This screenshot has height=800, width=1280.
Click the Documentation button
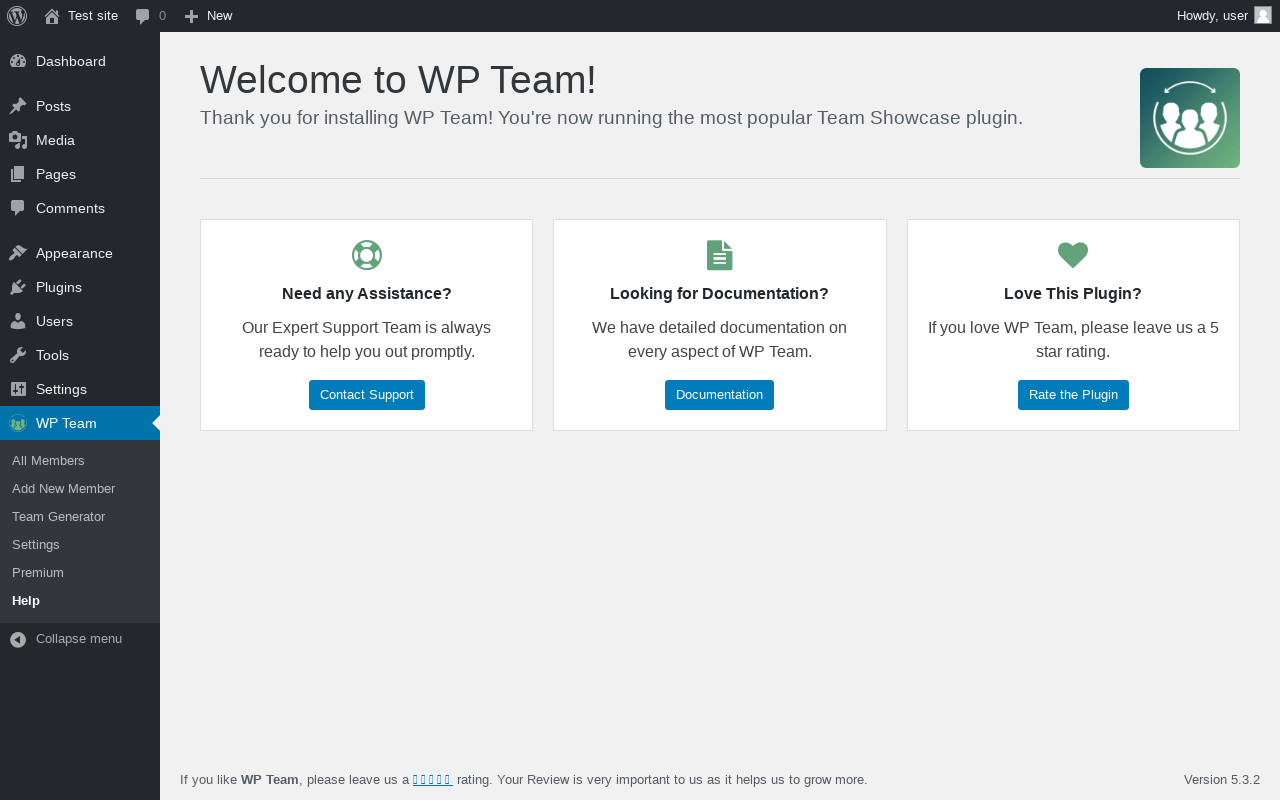click(719, 395)
